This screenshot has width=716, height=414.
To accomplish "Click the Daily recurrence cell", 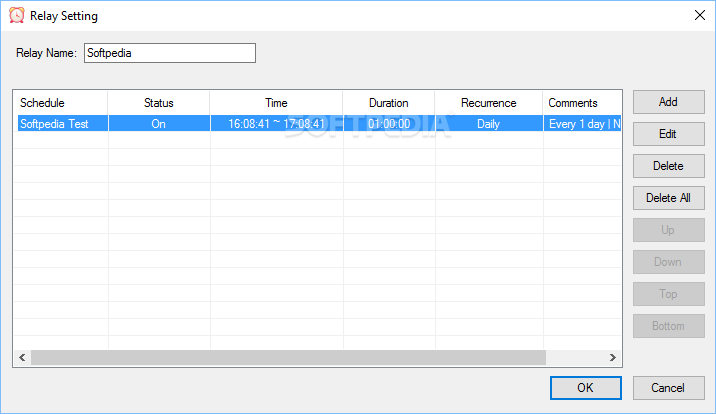I will [x=489, y=124].
